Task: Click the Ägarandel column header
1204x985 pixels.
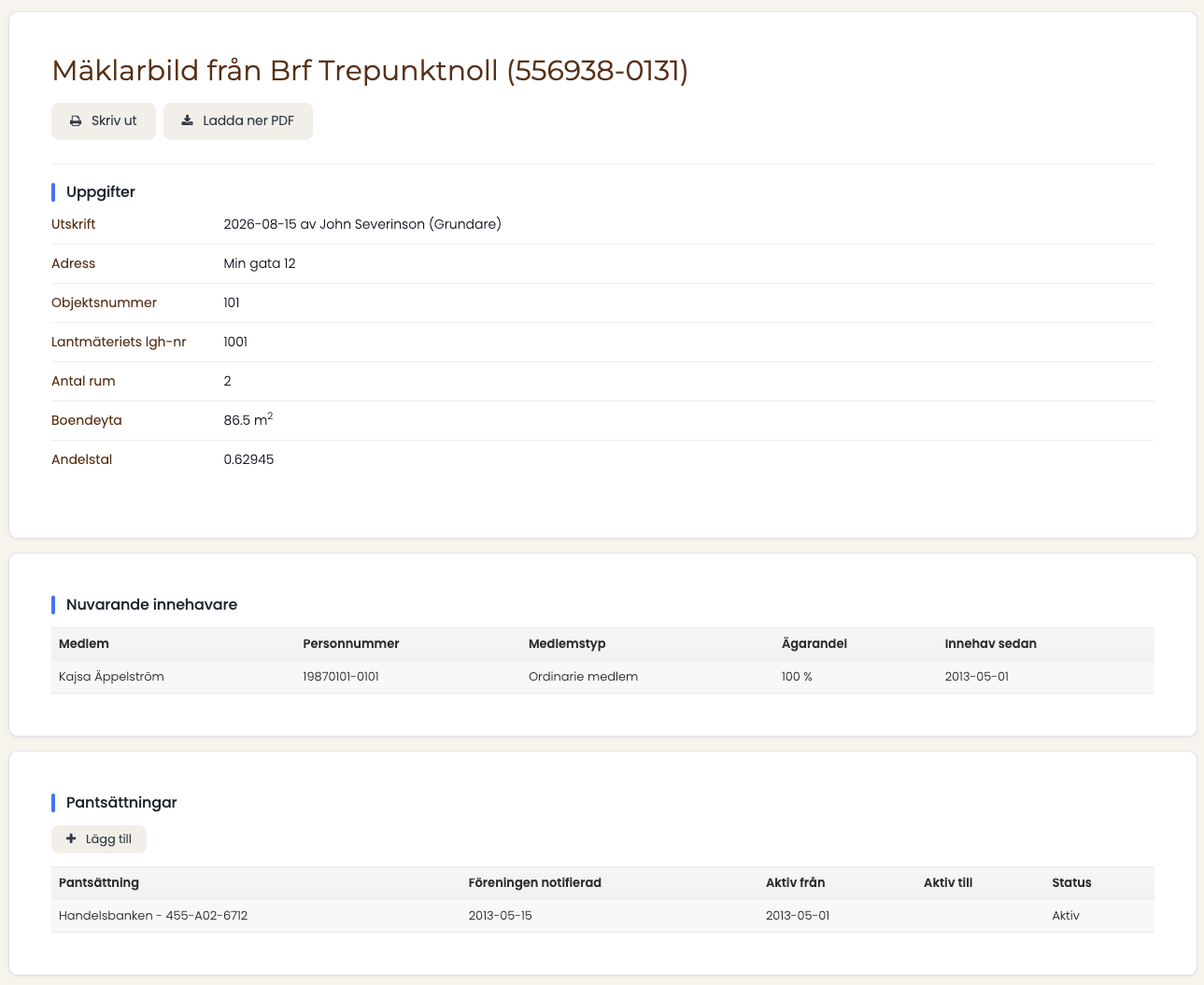Action: (x=814, y=644)
